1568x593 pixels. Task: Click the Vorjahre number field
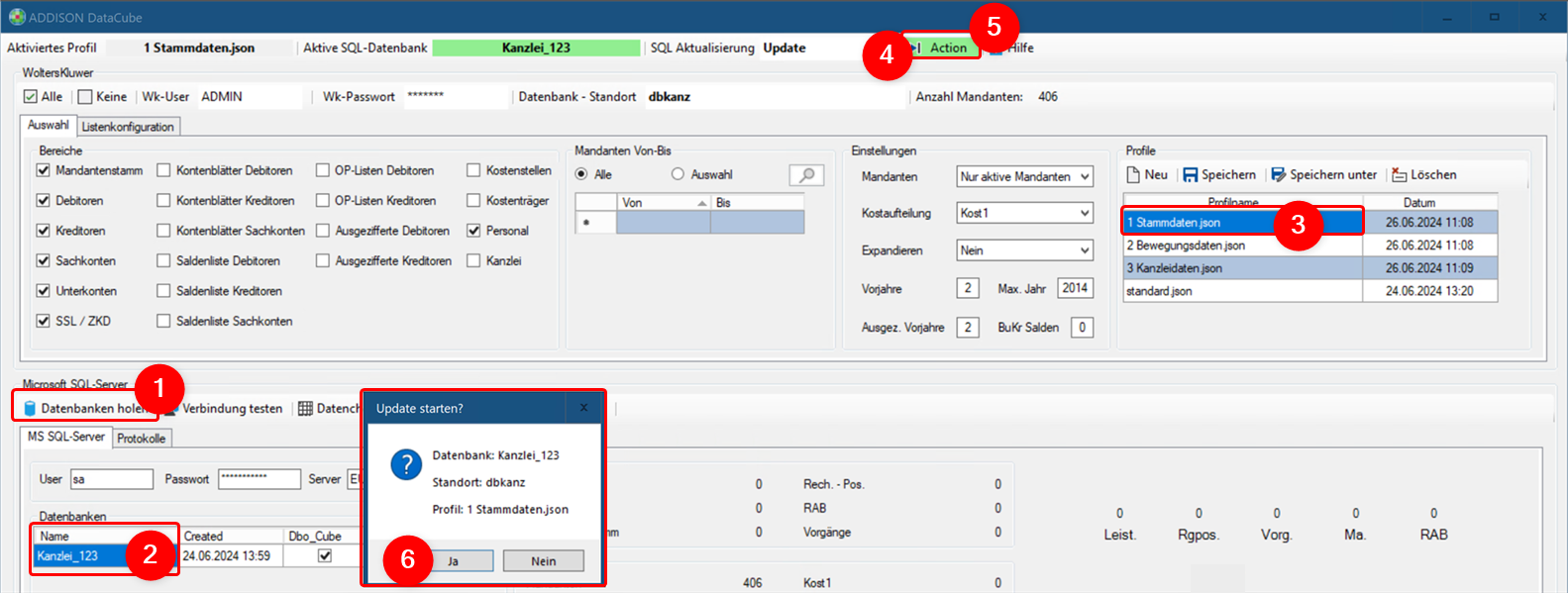click(x=968, y=288)
